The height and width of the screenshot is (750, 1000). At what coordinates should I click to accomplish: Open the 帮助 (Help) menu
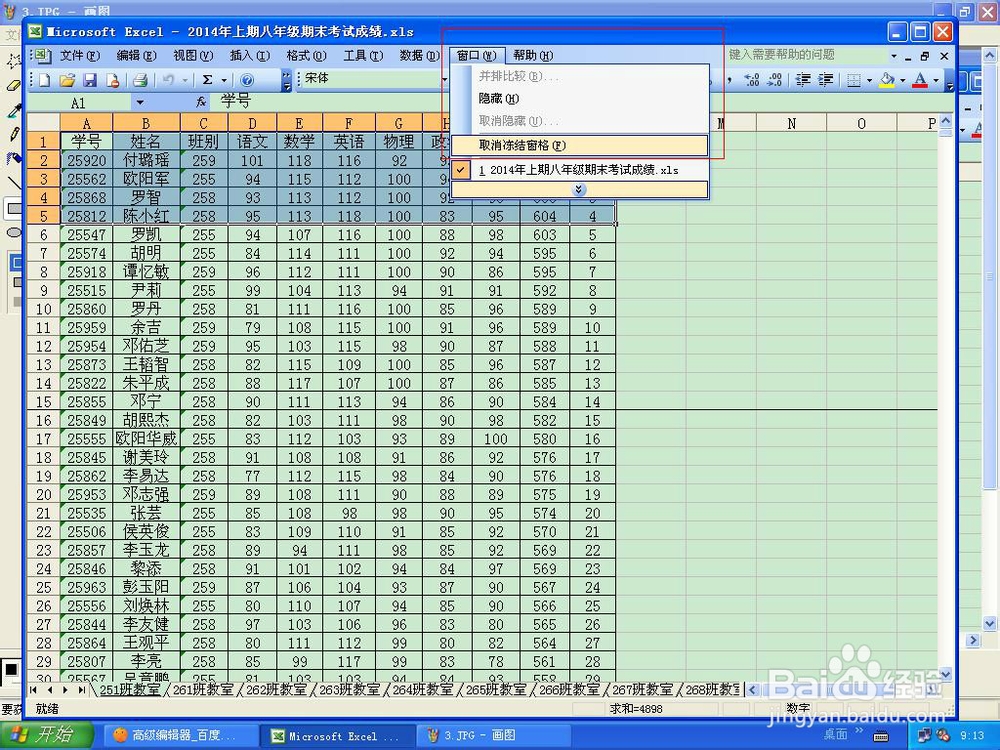pos(533,55)
